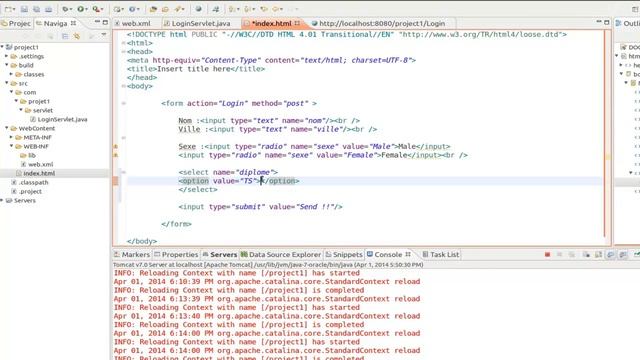Viewport: 640px width, 360px height.
Task: Click the Save toolbar icon
Action: [x=24, y=9]
